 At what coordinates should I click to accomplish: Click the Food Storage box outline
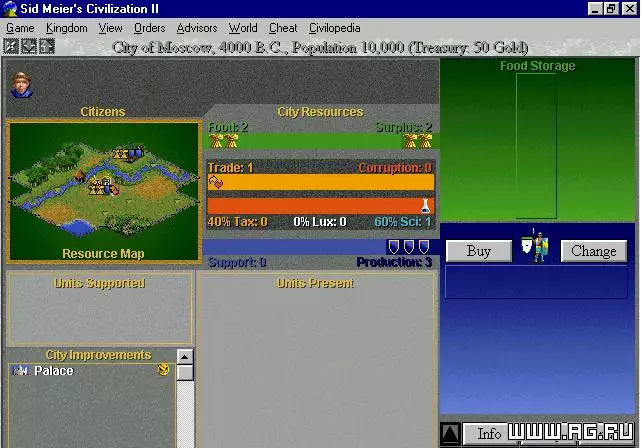(536, 146)
